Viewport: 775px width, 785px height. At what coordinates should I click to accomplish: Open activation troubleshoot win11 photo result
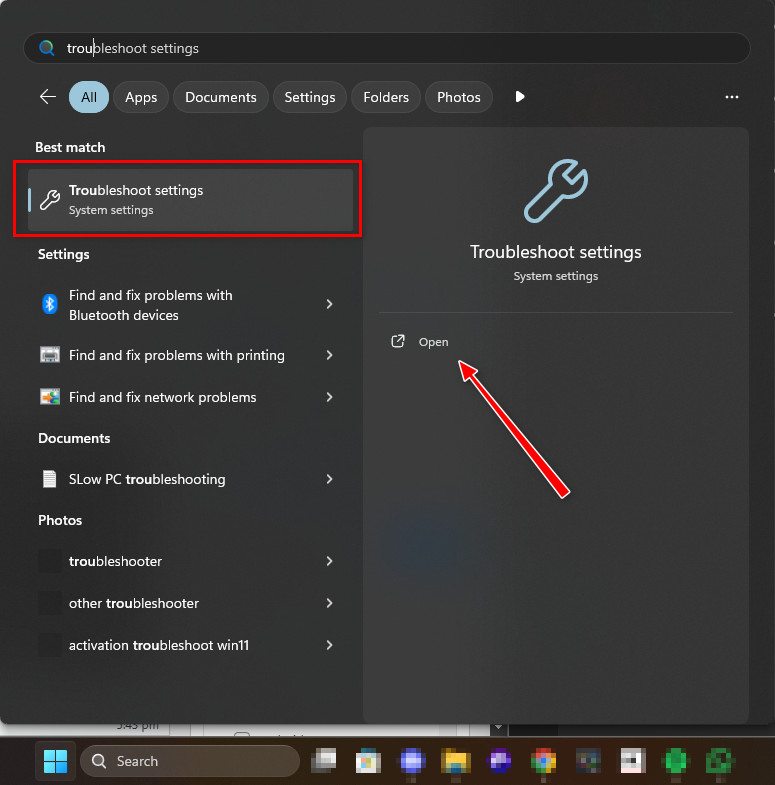188,646
